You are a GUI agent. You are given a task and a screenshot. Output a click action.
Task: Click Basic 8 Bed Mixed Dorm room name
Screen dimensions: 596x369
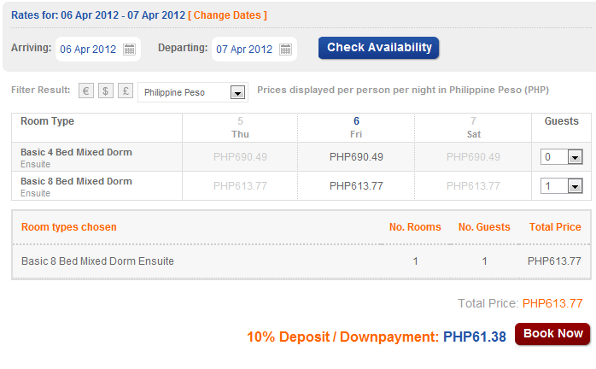tap(76, 181)
